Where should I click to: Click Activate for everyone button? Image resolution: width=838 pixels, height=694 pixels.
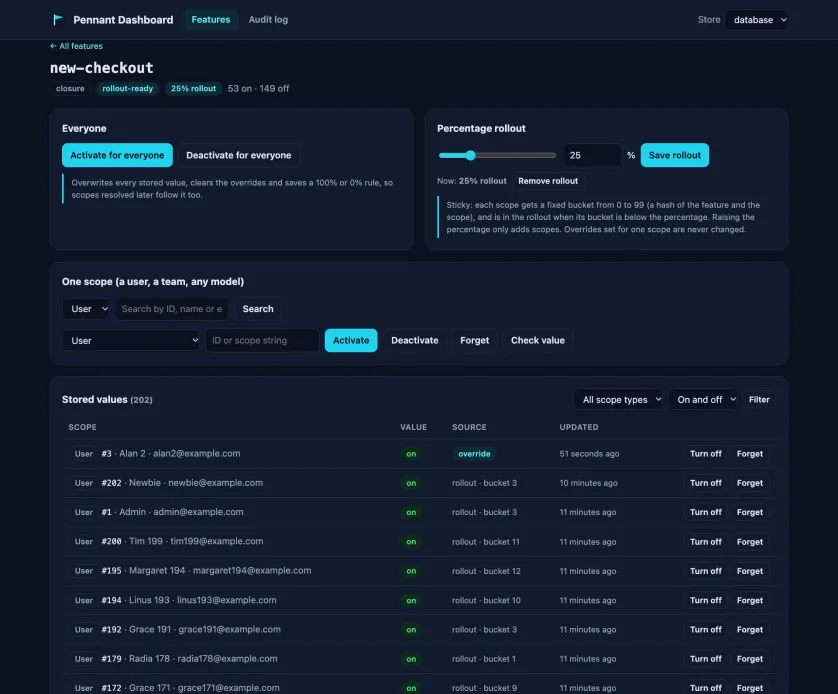click(117, 155)
